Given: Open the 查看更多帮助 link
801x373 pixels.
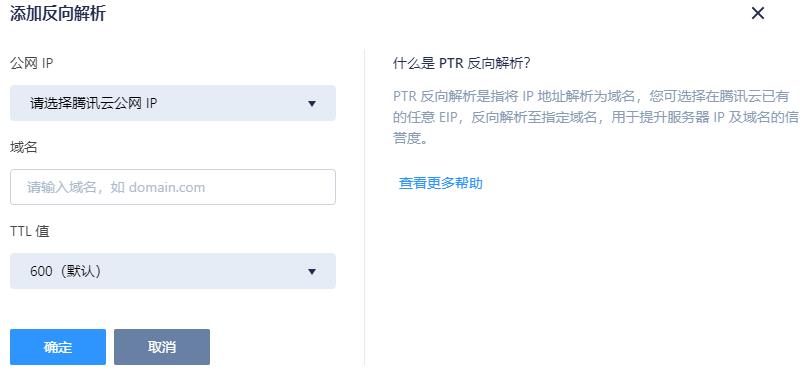Looking at the screenshot, I should pos(440,183).
